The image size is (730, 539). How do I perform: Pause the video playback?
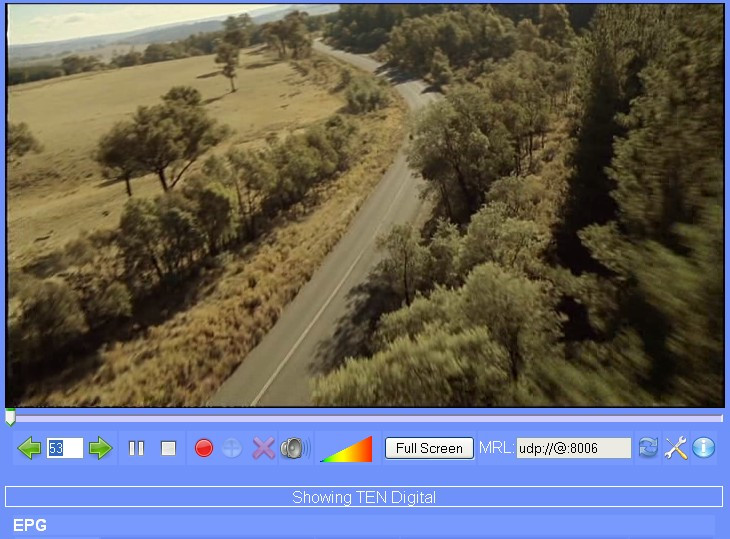[x=136, y=448]
